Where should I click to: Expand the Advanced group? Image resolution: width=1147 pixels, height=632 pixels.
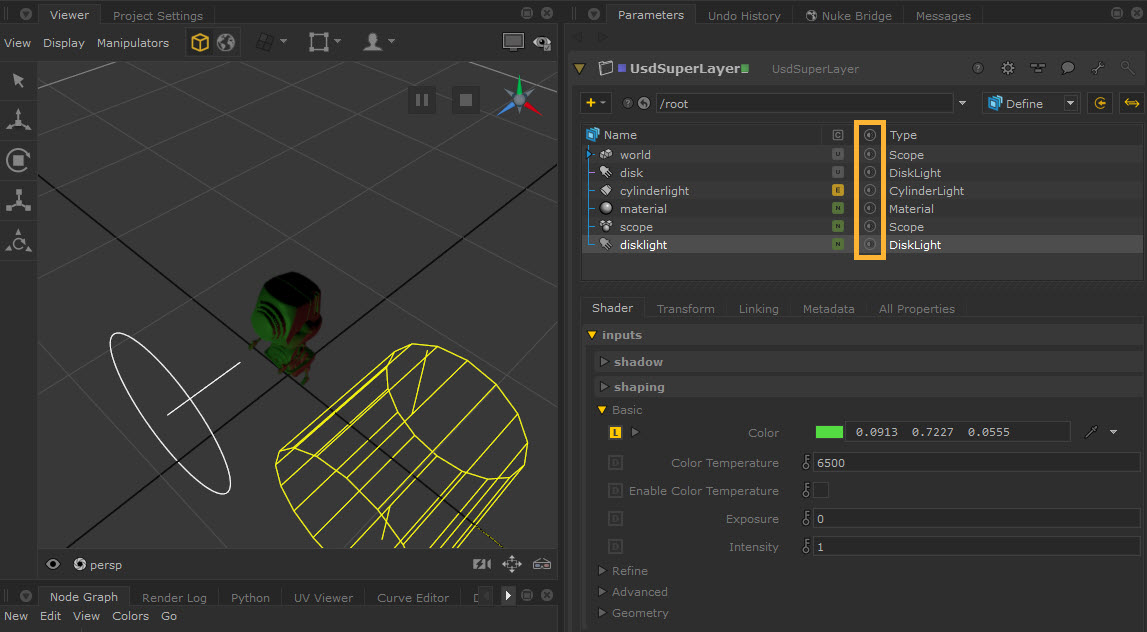click(602, 592)
